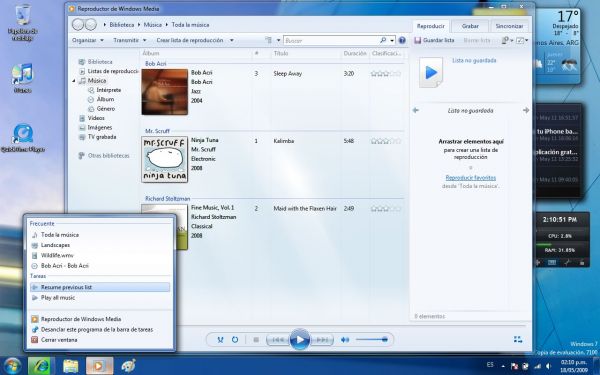Viewport: 600px width, 375px height.
Task: Click the Mr. Scruff Ninja Tuna album cover
Action: [x=165, y=159]
